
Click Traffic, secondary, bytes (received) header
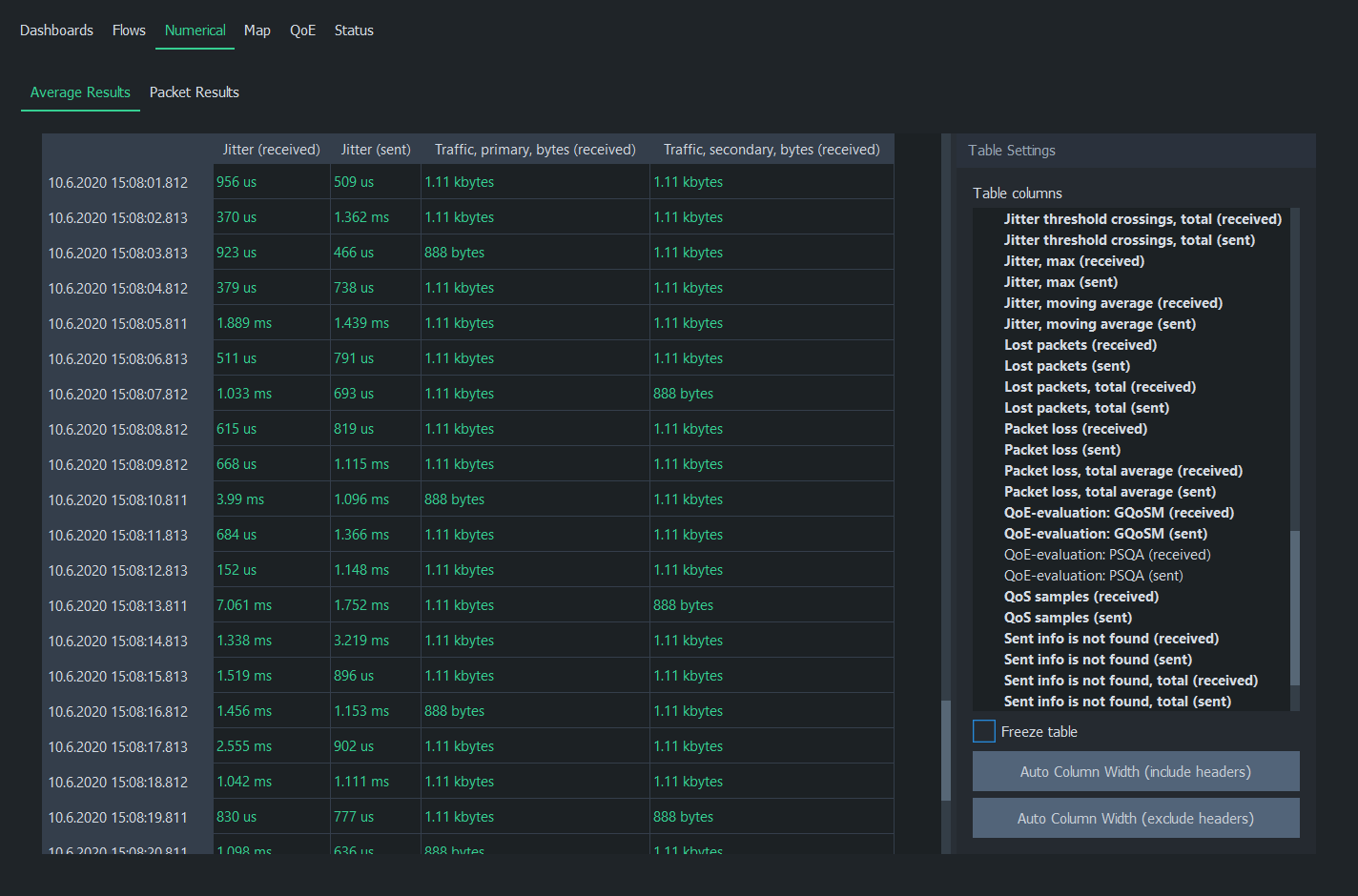(772, 150)
